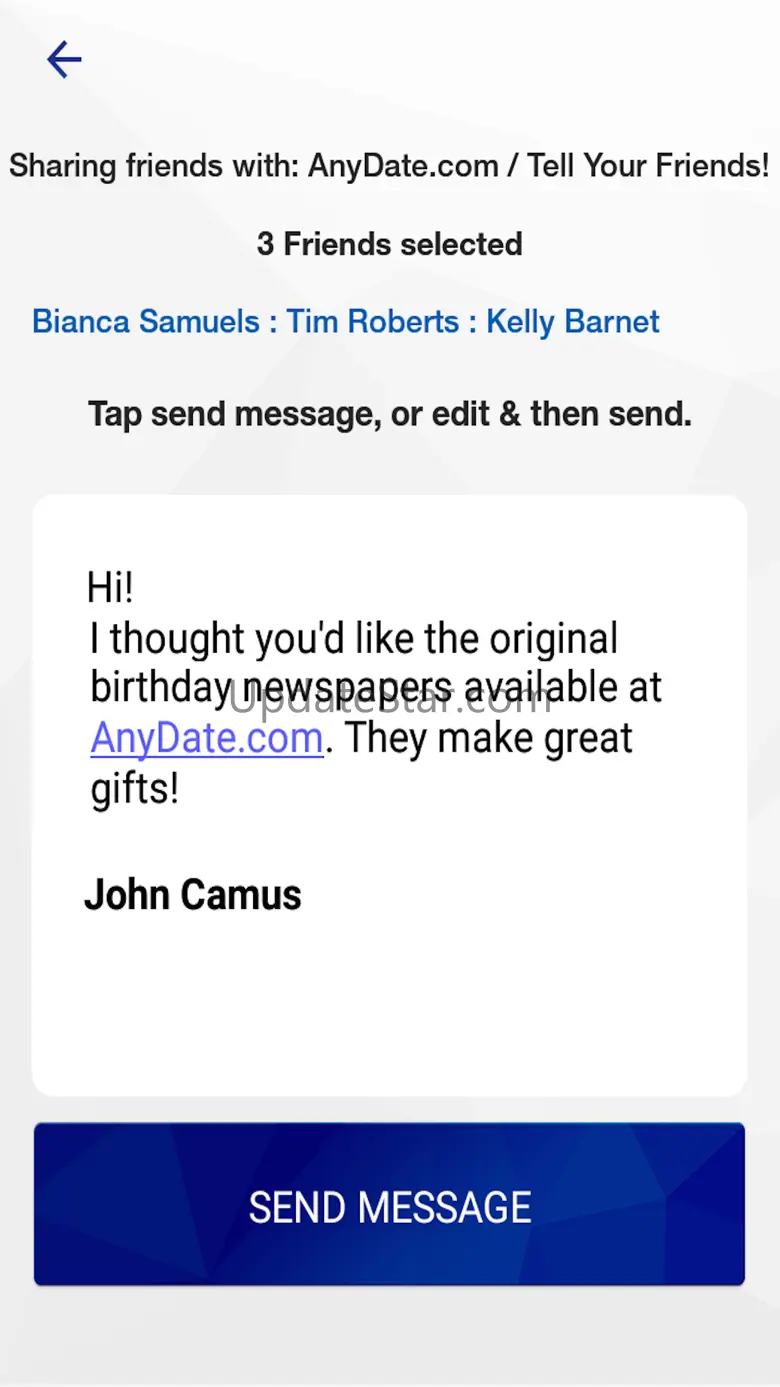
Task: Select Bianca Samuels in the friends list
Action: [x=146, y=322]
